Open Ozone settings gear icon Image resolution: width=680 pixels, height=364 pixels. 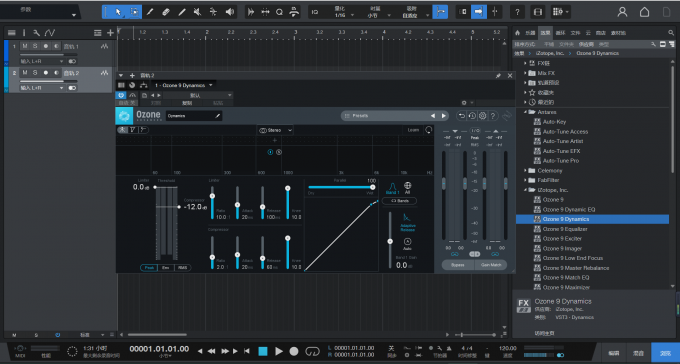pyautogui.click(x=482, y=116)
